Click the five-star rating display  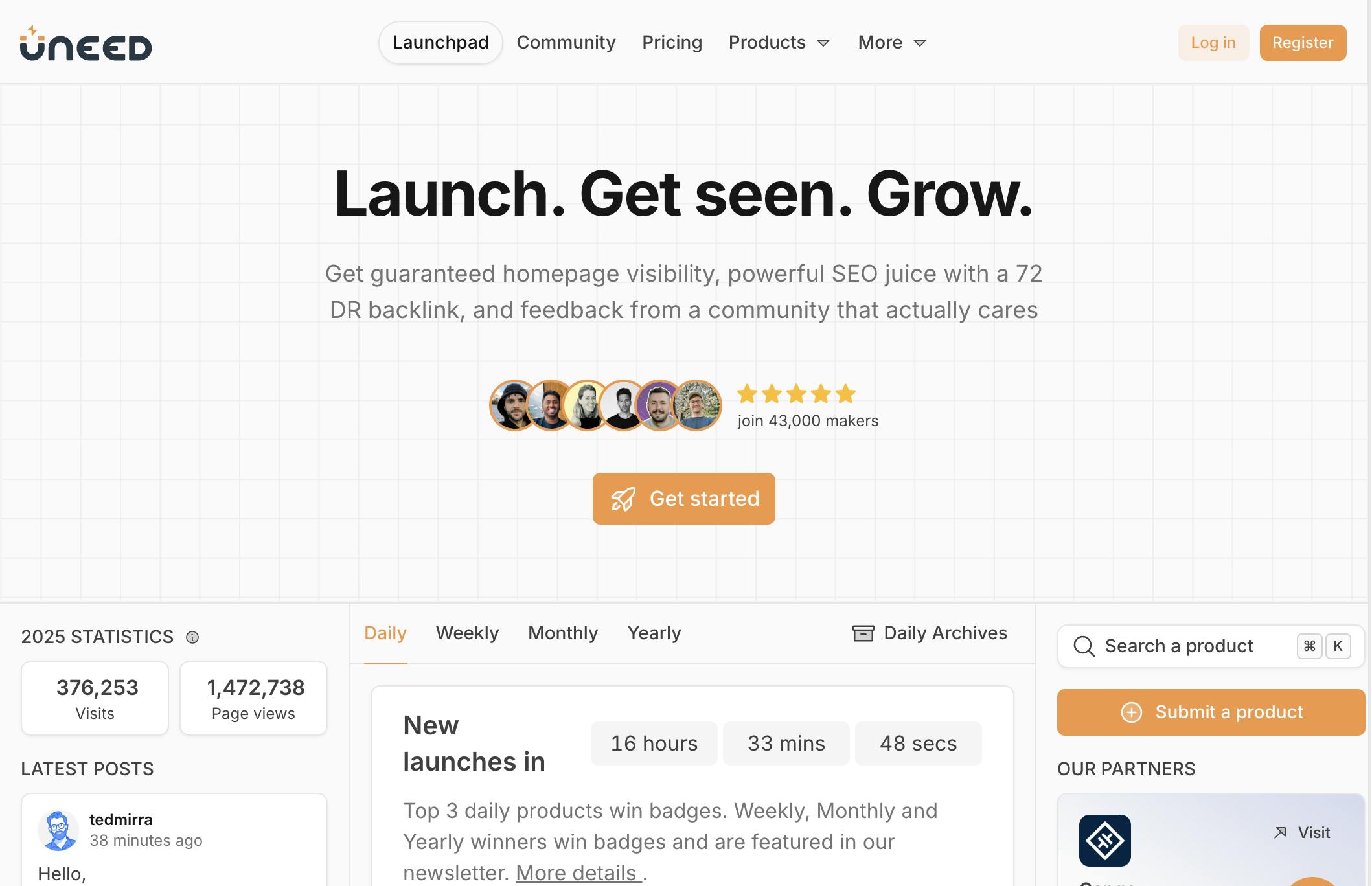pyautogui.click(x=796, y=394)
